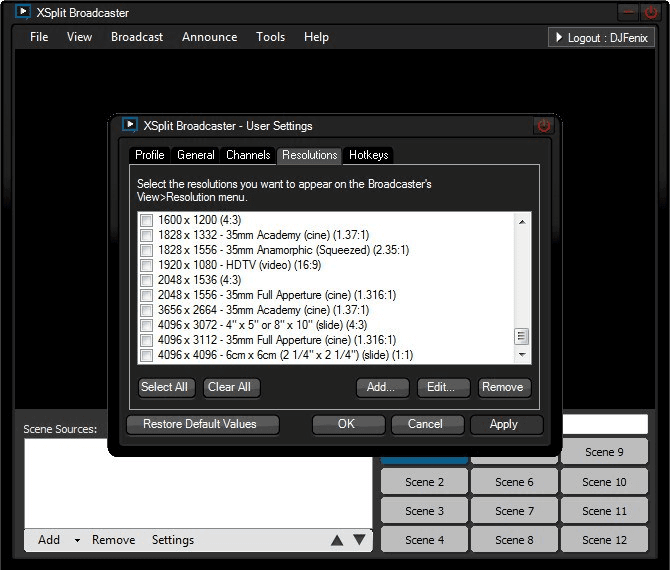Open the Tools menu
The height and width of the screenshot is (570, 670).
270,37
